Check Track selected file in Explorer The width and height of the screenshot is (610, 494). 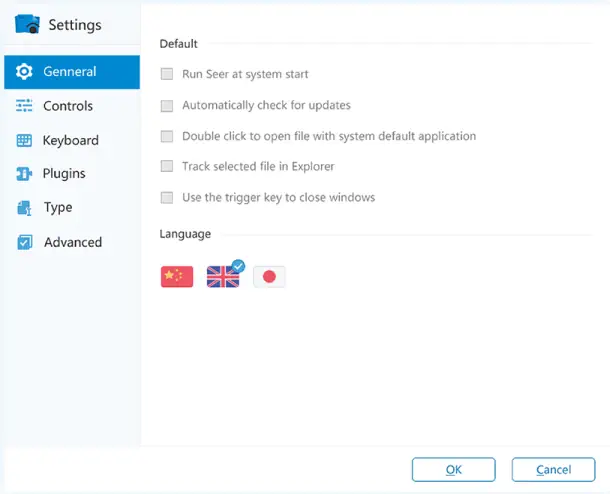coord(167,166)
